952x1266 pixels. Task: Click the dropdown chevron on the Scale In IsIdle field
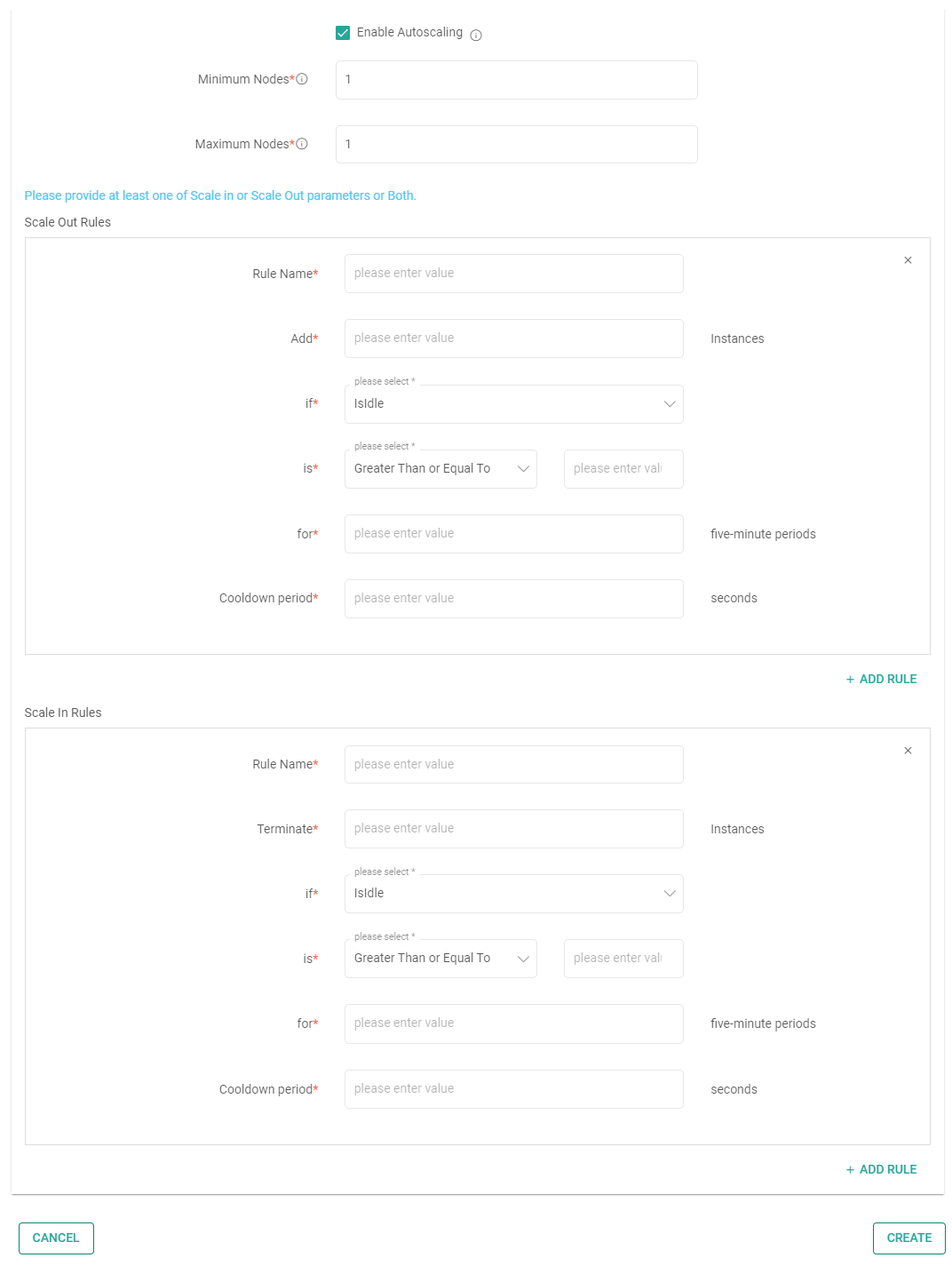click(x=670, y=894)
